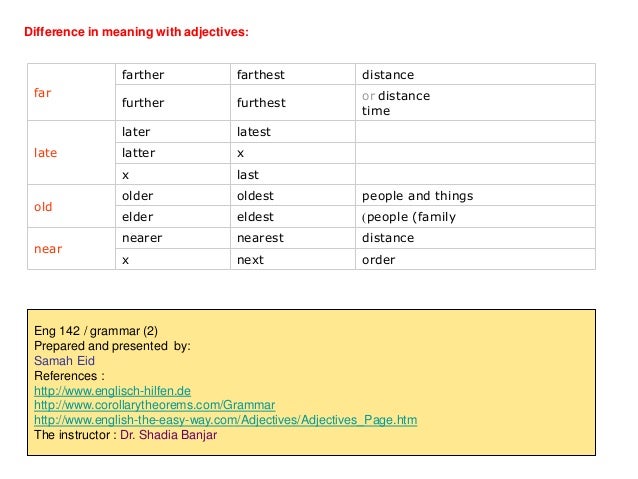Click the 'x' beside 'latter'

tap(240, 153)
